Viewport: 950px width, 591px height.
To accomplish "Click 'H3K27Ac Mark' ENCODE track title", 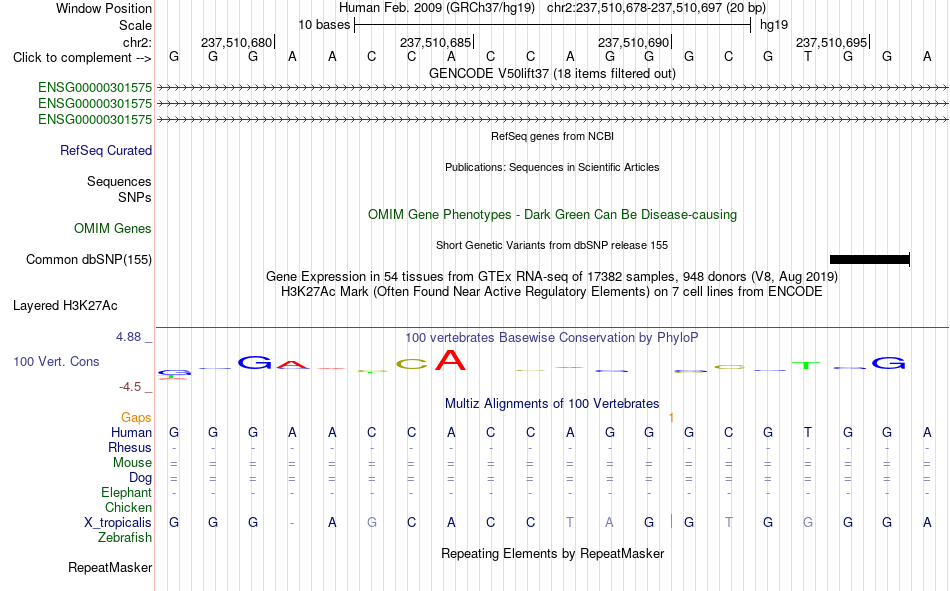I will coord(552,292).
